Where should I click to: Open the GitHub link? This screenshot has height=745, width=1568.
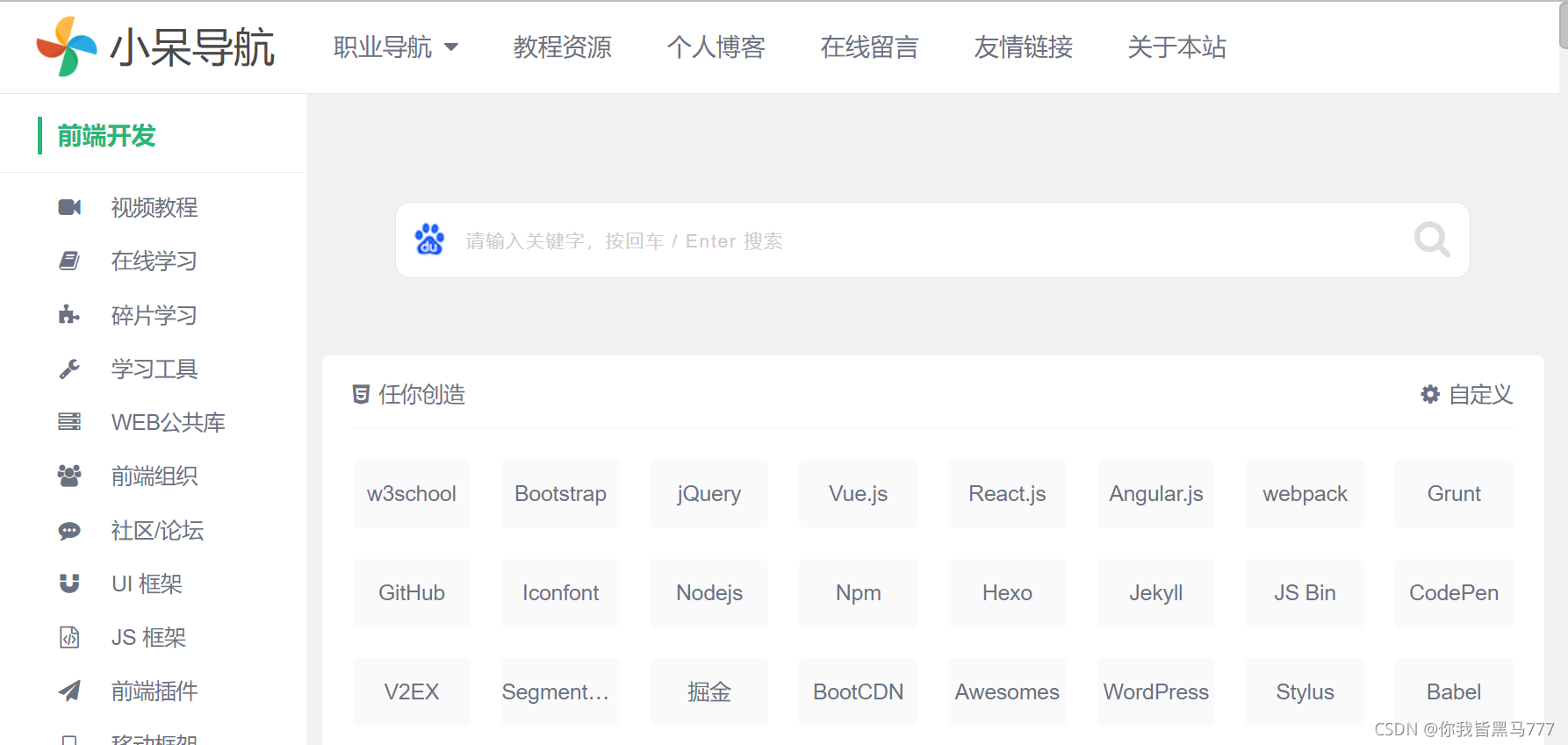pyautogui.click(x=412, y=592)
